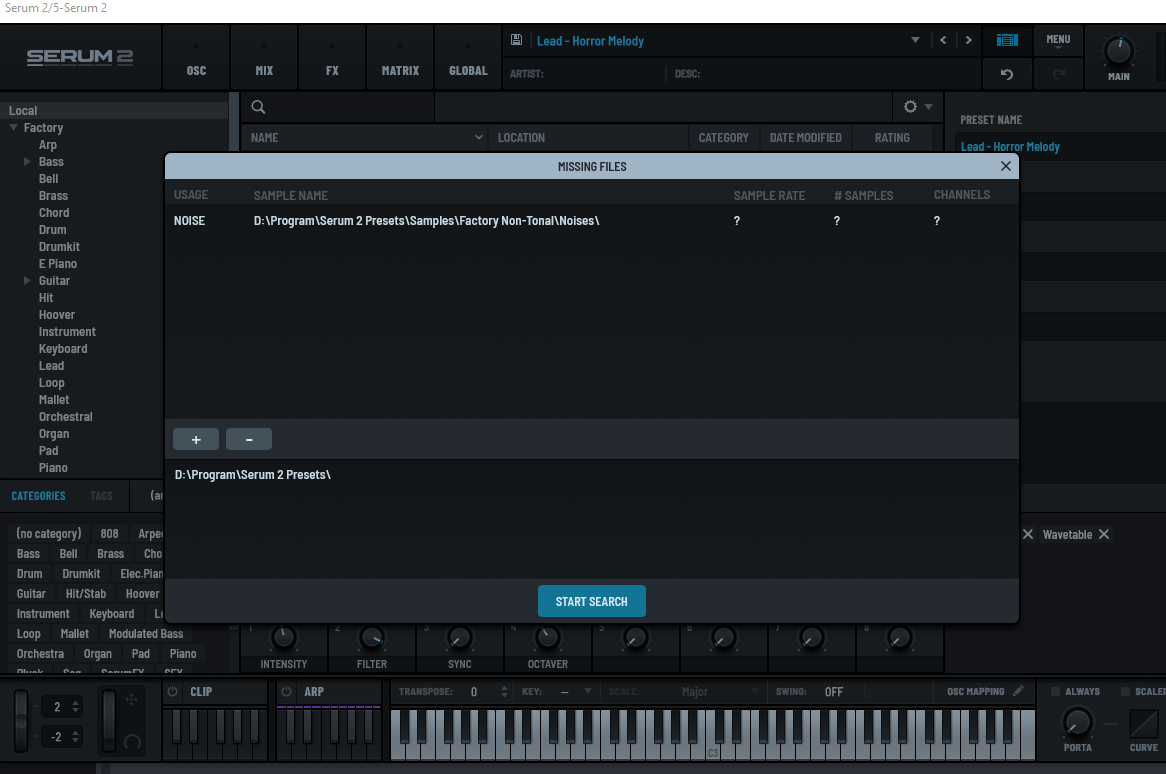Expand the Bass folder
Image resolution: width=1166 pixels, height=774 pixels.
pos(28,161)
